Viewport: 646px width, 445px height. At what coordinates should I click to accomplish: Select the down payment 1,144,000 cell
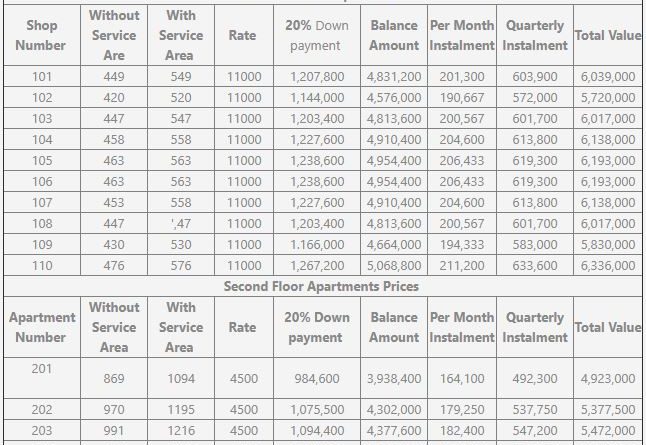point(317,98)
